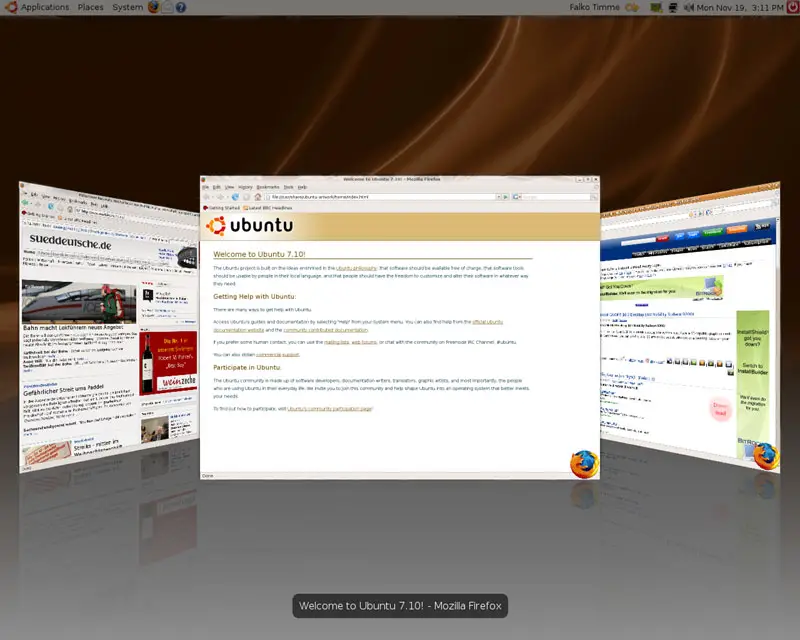Screen dimensions: 800x640
Task: Click the pink Download badge in the right window
Action: coord(720,409)
